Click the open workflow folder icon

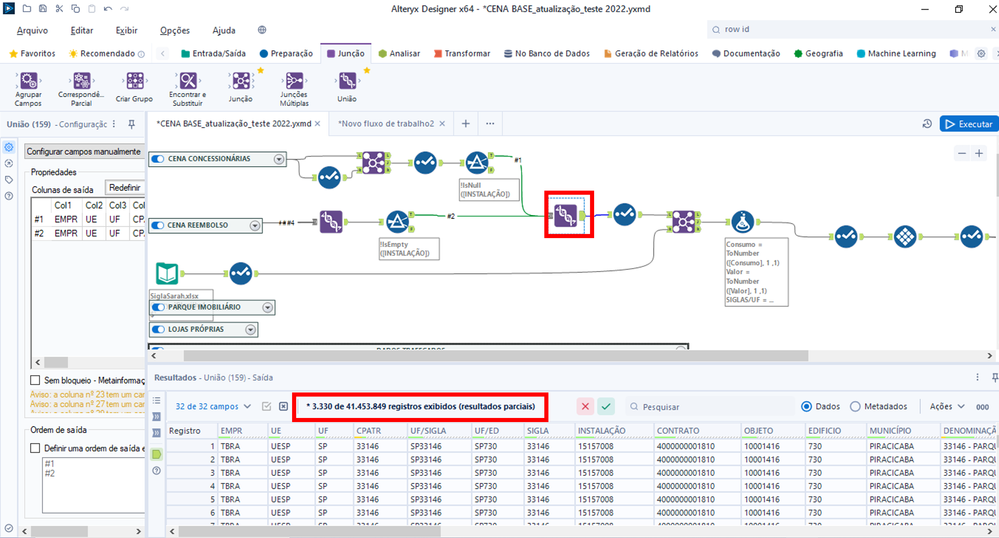27,9
